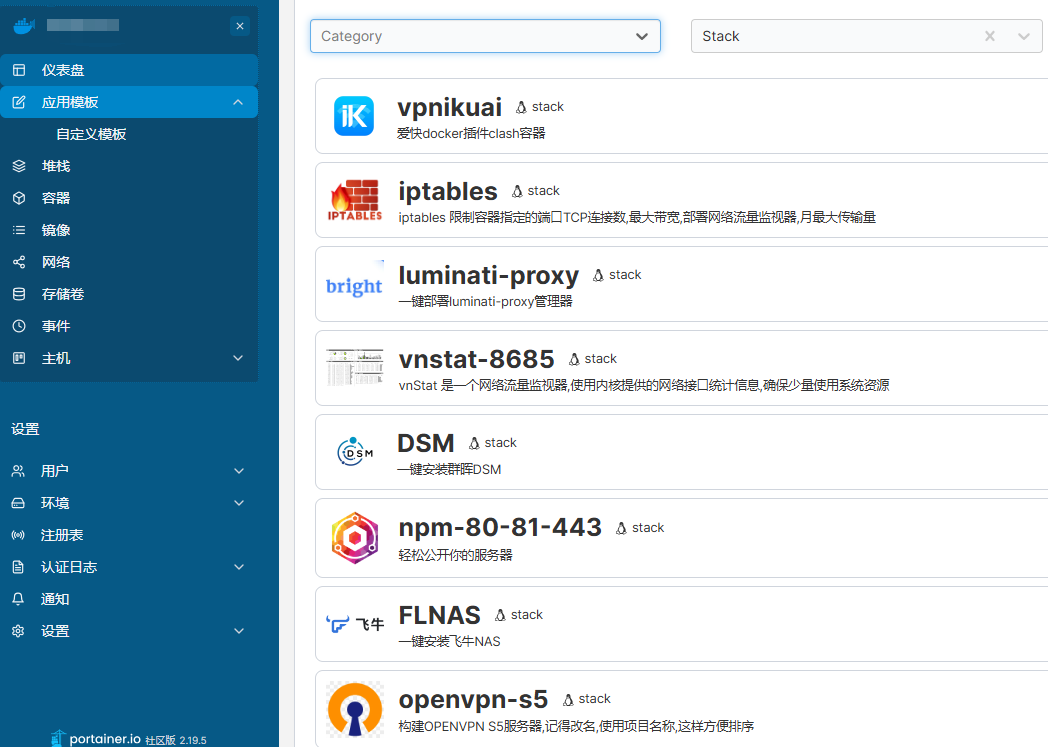The height and width of the screenshot is (747, 1048).
Task: Open the Stack type dropdown arrow
Action: [x=1023, y=36]
